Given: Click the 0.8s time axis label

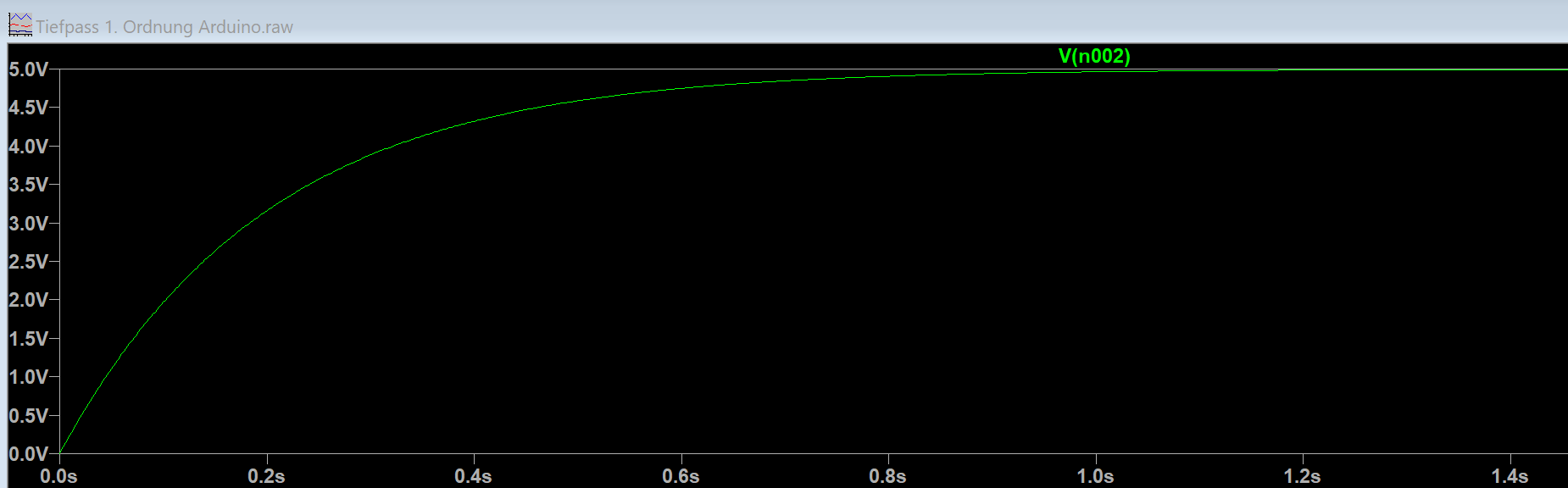Looking at the screenshot, I should [x=887, y=476].
